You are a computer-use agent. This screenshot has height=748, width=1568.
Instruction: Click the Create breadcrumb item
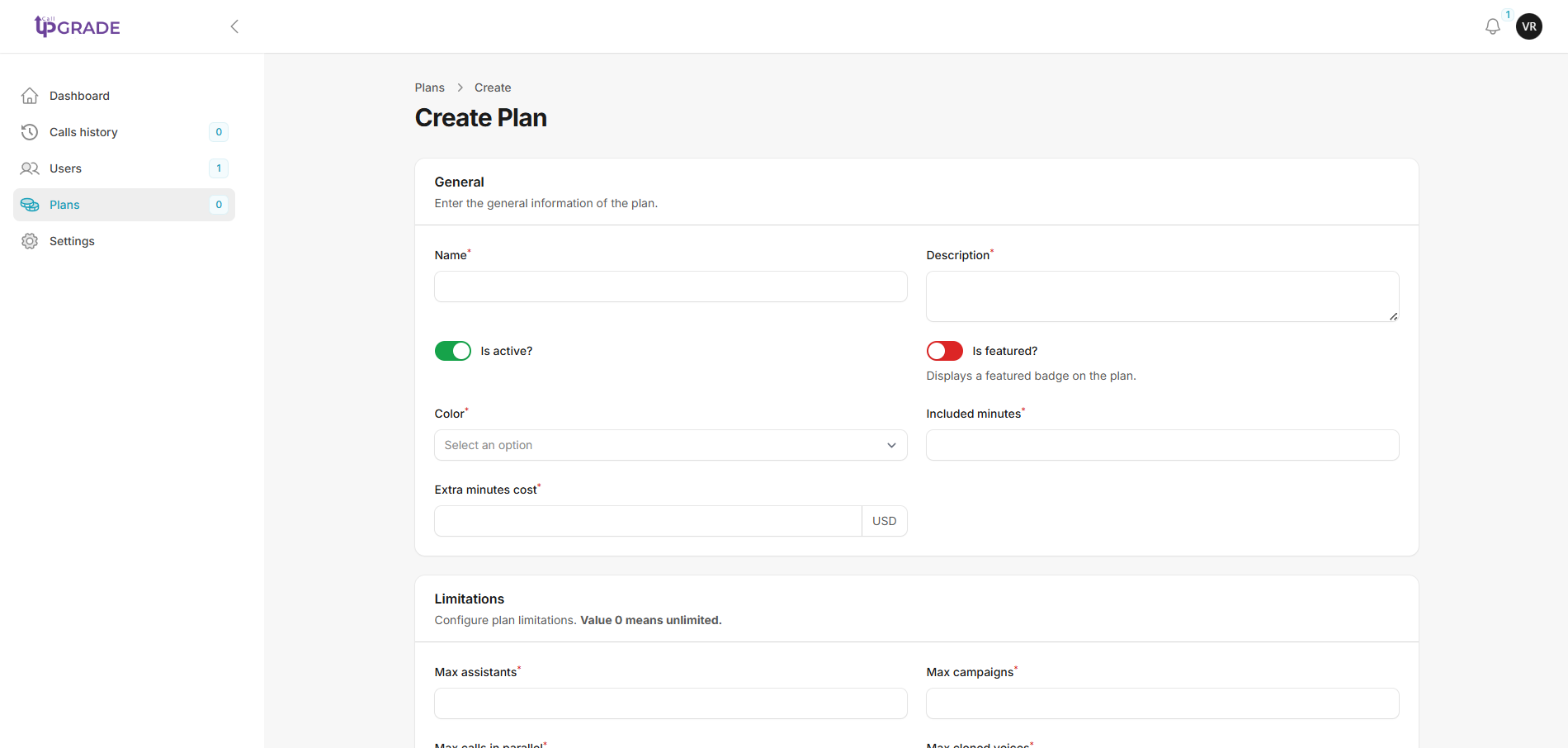pos(492,87)
